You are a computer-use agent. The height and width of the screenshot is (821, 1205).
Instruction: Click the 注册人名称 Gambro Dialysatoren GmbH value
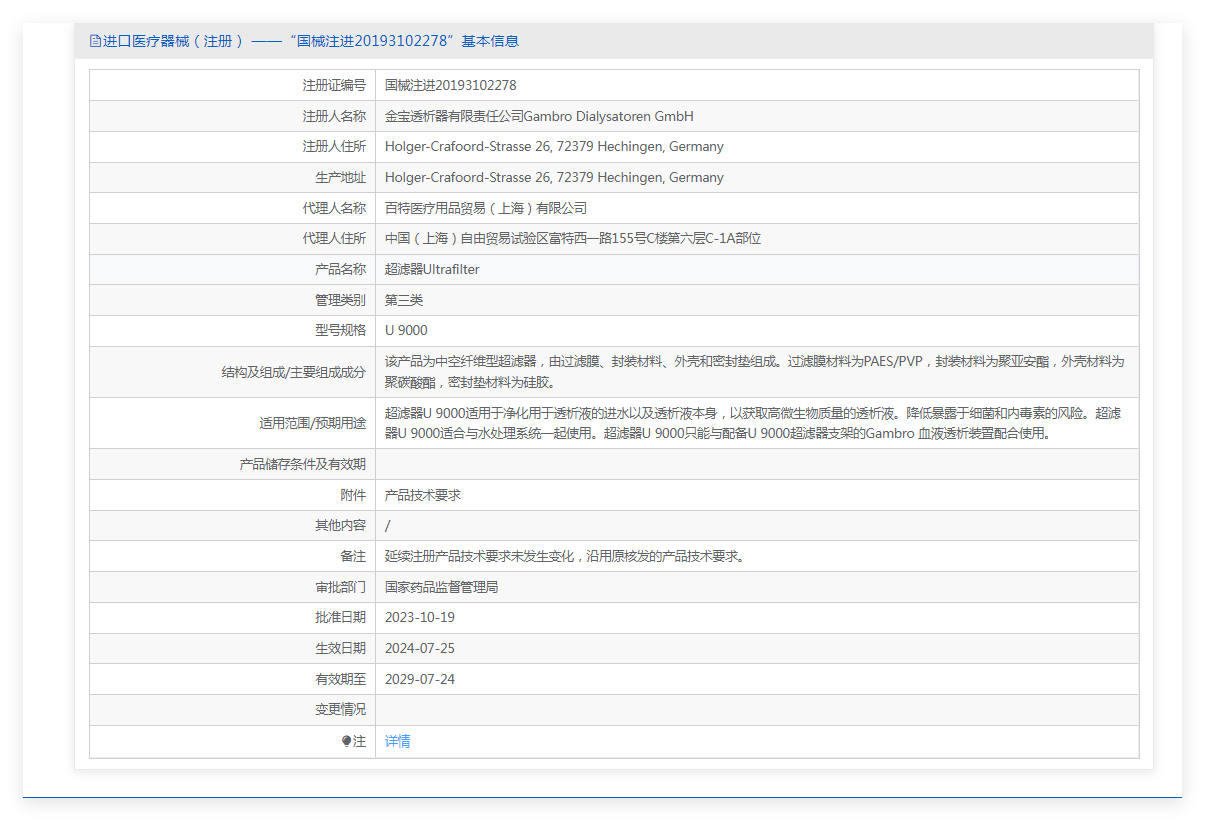(x=539, y=116)
